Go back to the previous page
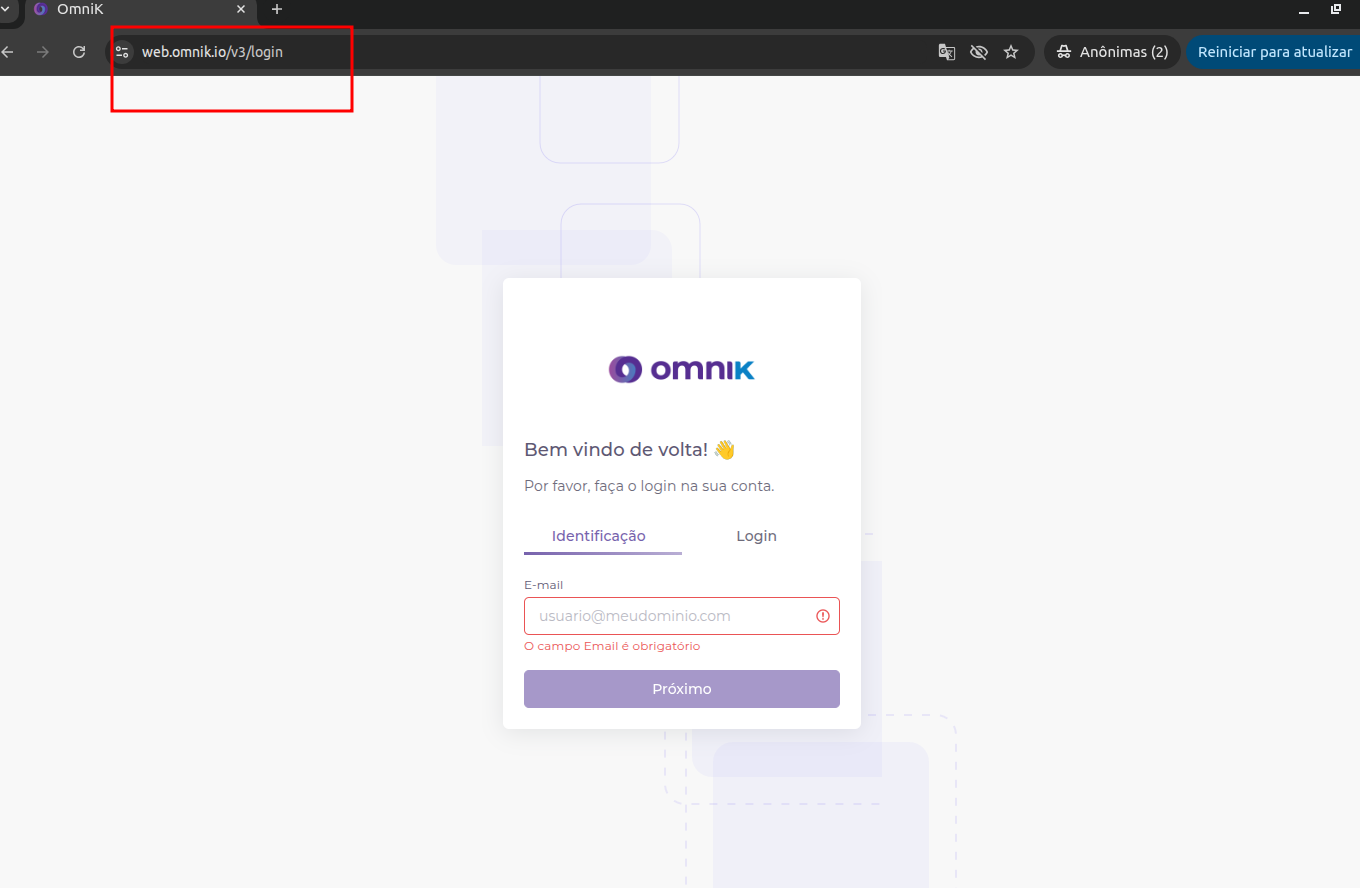 (8, 52)
